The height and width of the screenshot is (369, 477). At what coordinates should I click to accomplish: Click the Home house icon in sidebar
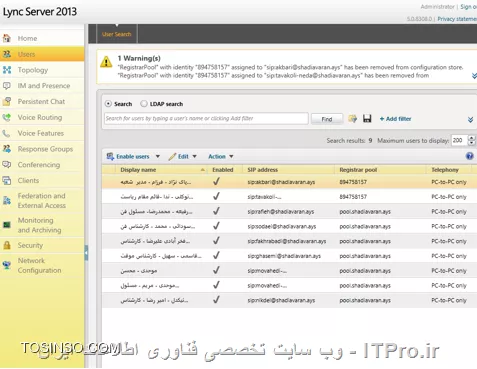[x=7, y=38]
